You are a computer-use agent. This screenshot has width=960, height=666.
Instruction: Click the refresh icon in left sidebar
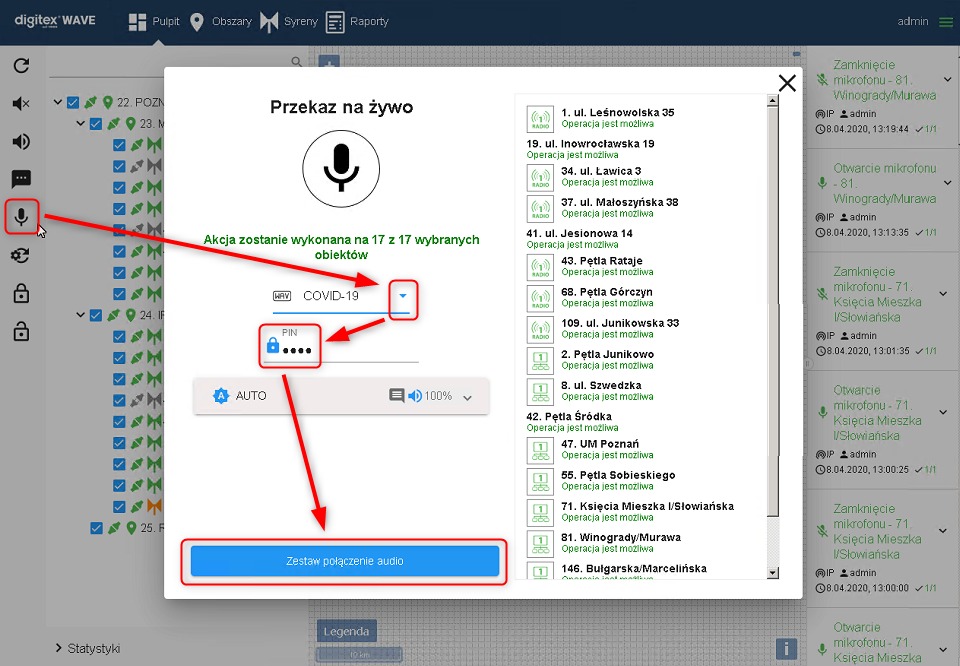pyautogui.click(x=21, y=66)
